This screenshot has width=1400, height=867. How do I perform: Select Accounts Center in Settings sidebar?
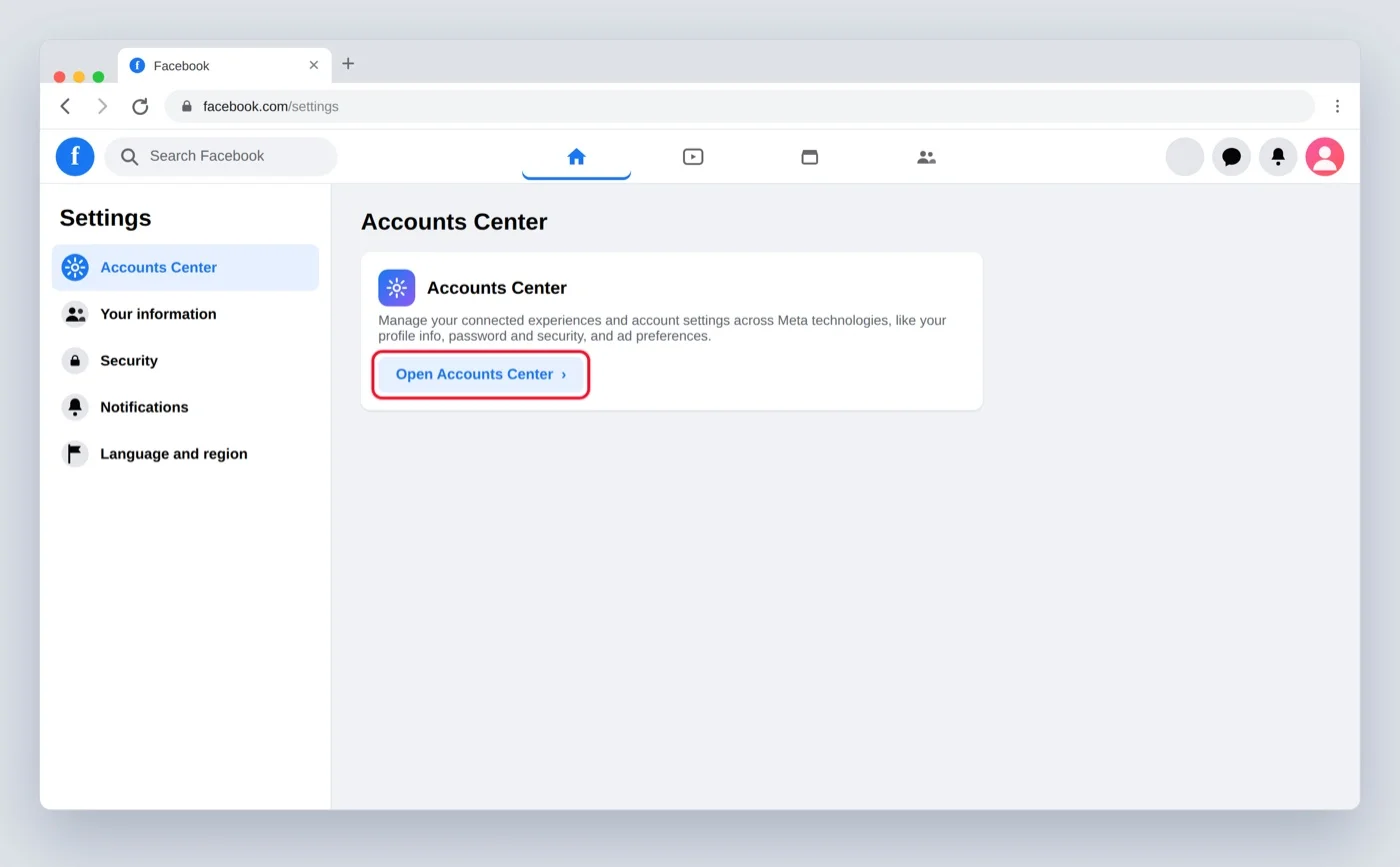pos(185,267)
